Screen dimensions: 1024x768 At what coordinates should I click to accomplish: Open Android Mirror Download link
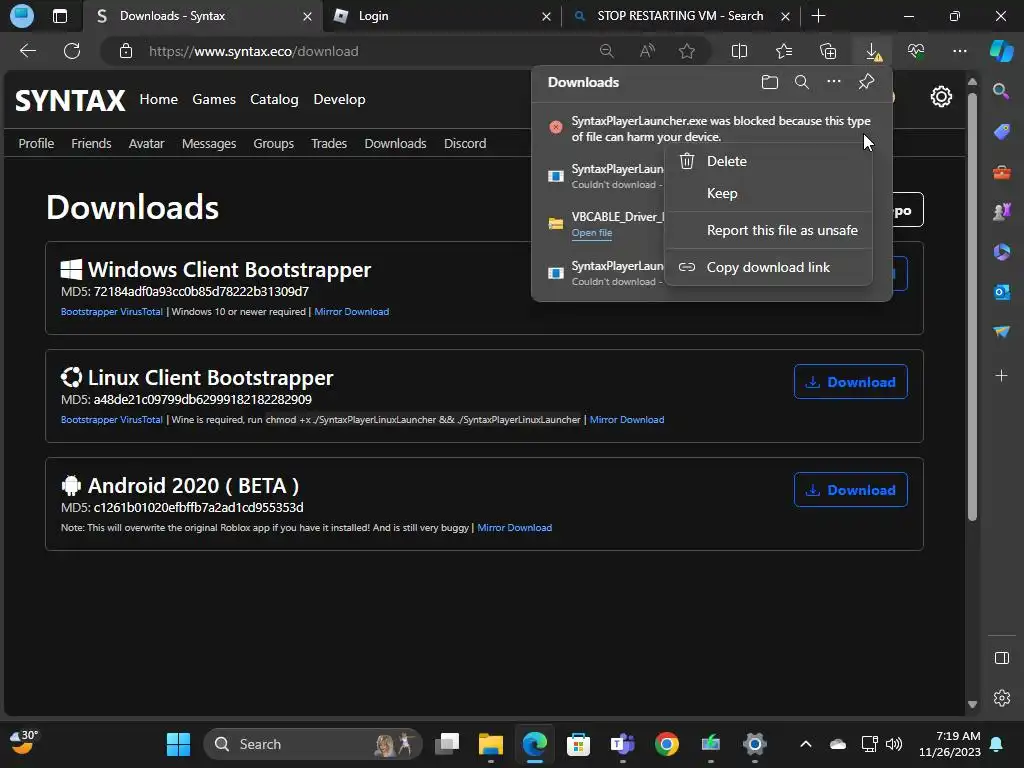[x=515, y=528]
